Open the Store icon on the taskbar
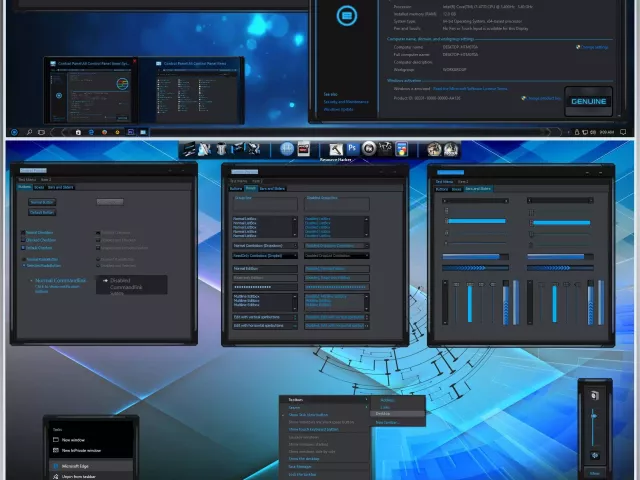This screenshot has width=640, height=480. (x=78, y=132)
